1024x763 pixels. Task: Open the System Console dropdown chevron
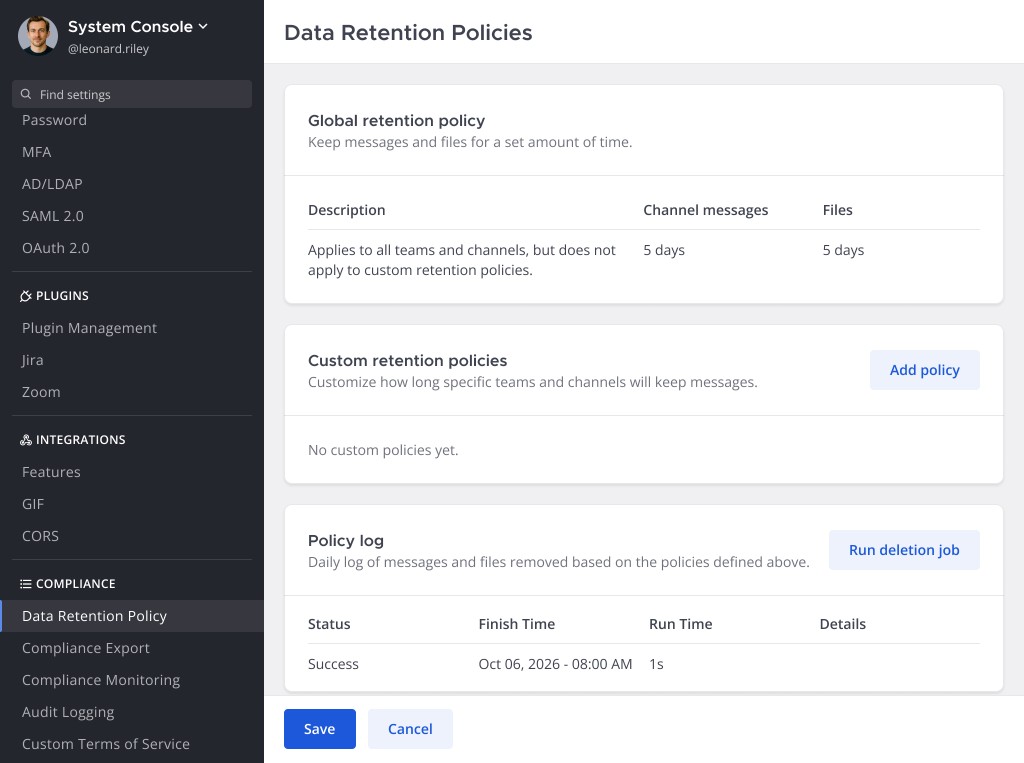[x=203, y=27]
